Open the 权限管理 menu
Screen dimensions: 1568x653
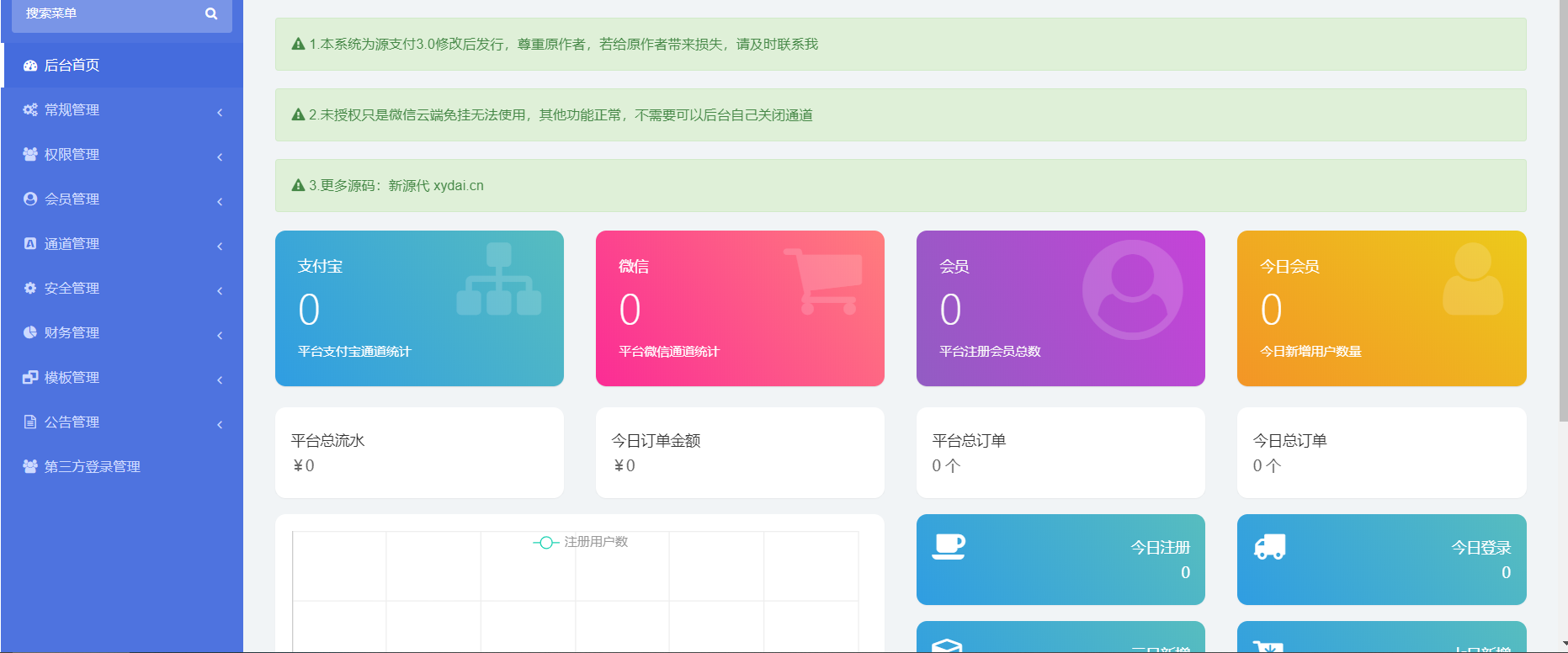click(x=123, y=155)
